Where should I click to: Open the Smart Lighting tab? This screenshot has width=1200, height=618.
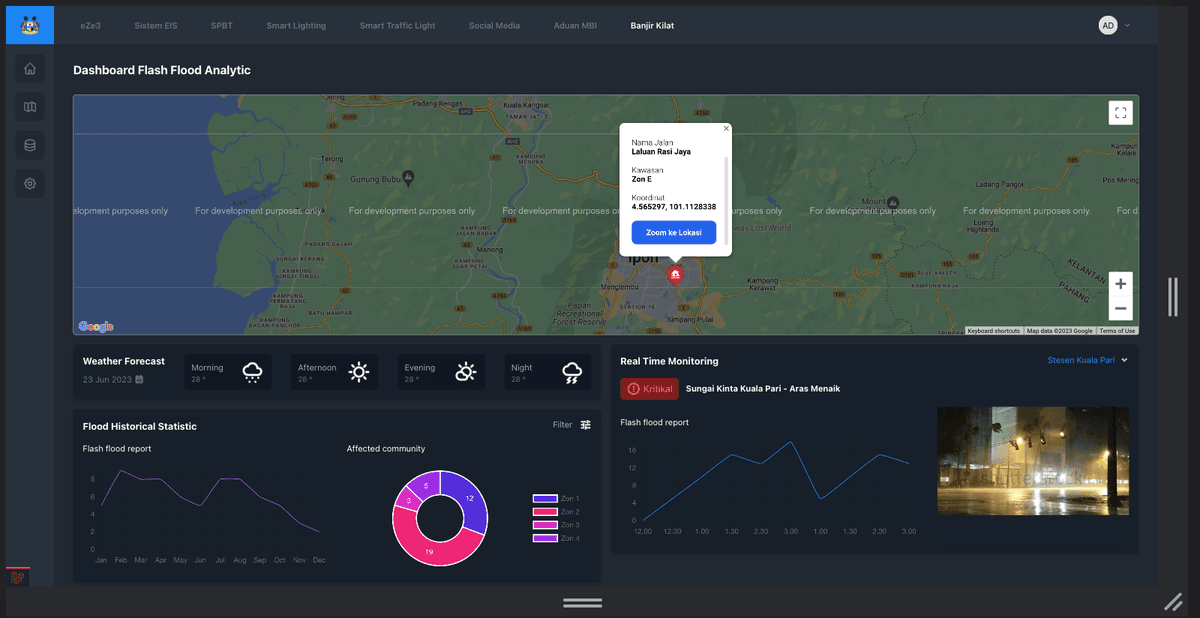296,25
